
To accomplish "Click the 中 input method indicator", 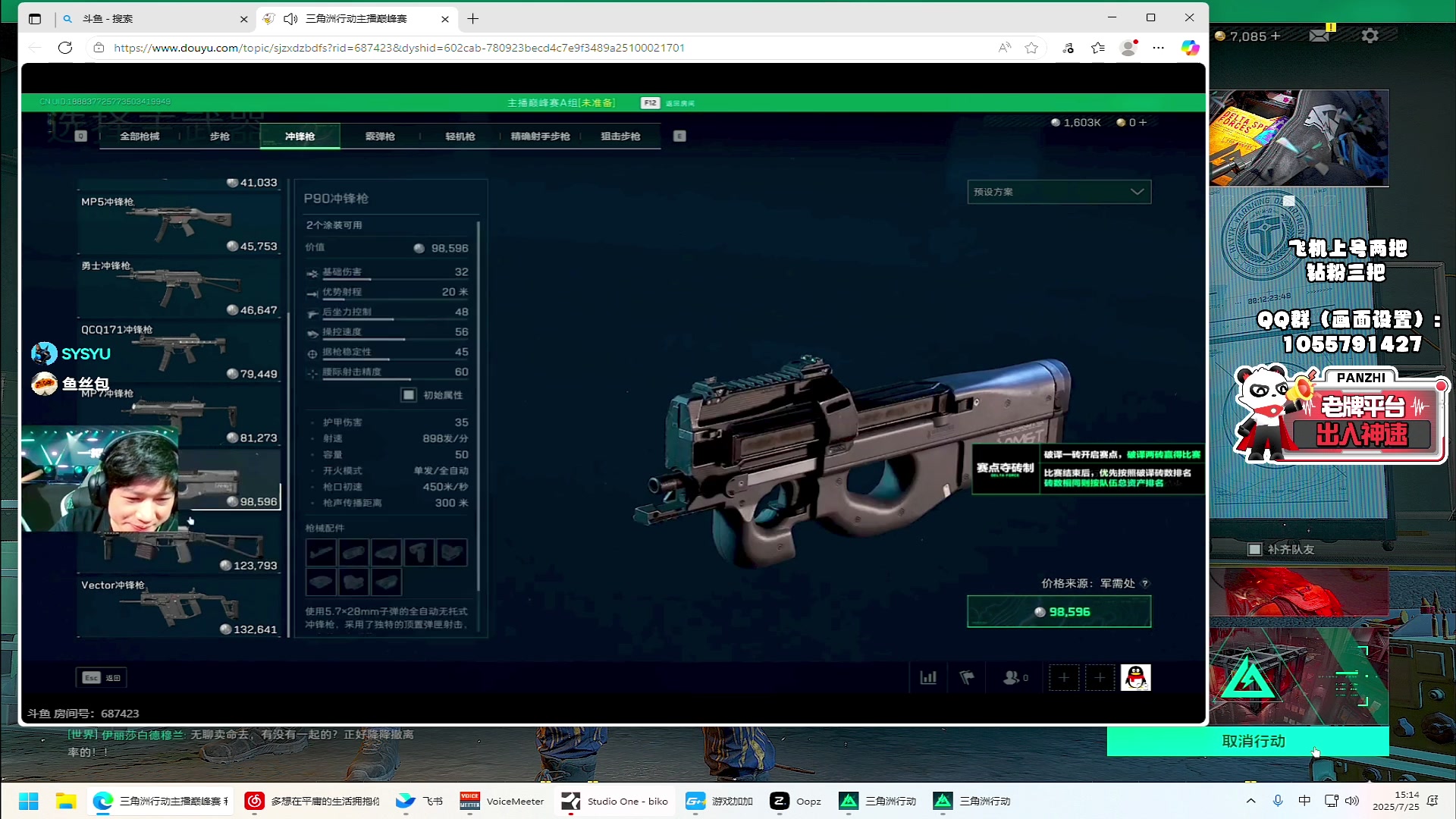I will coord(1304,801).
